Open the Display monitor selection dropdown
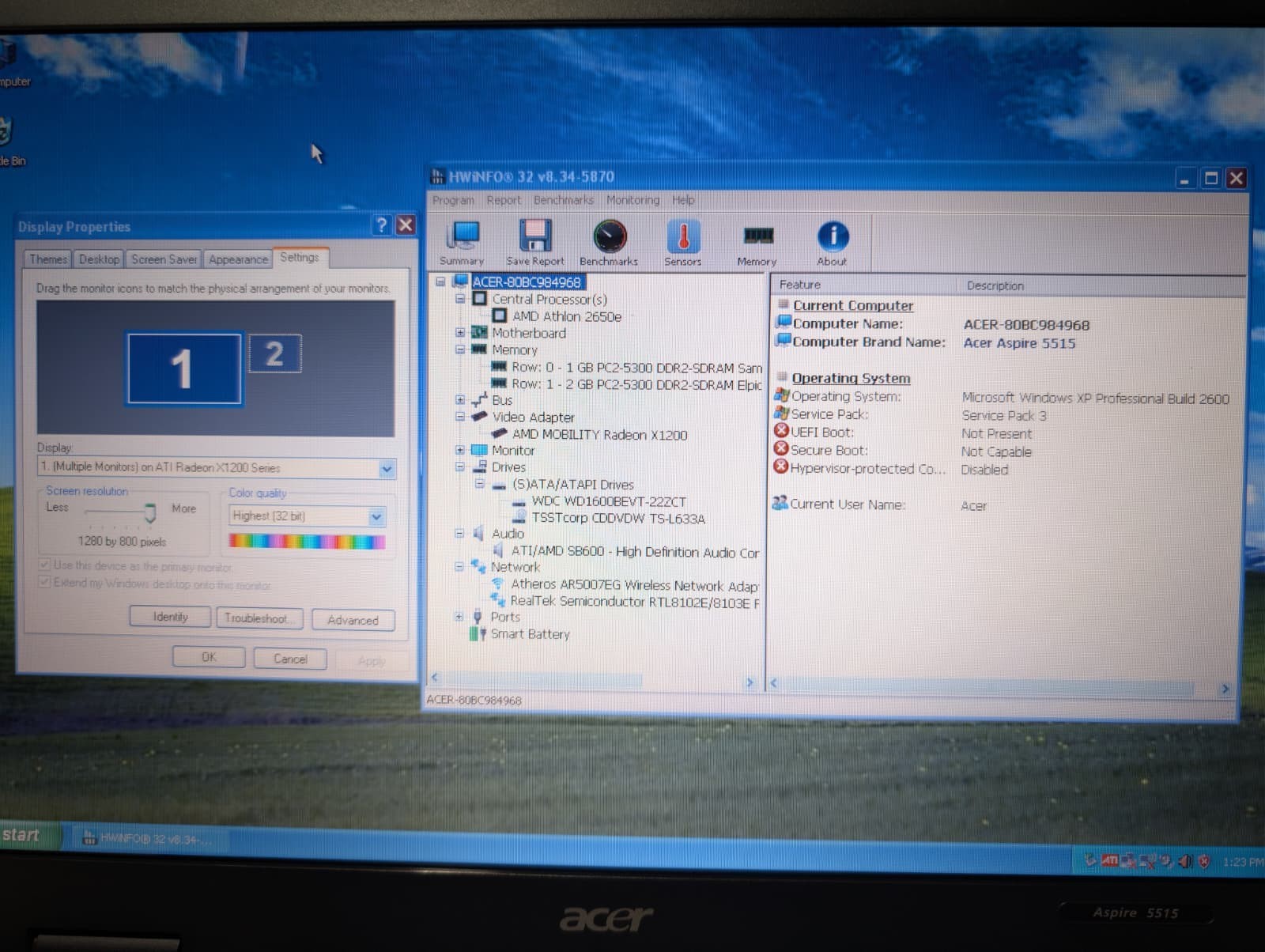The height and width of the screenshot is (952, 1265). [x=387, y=469]
